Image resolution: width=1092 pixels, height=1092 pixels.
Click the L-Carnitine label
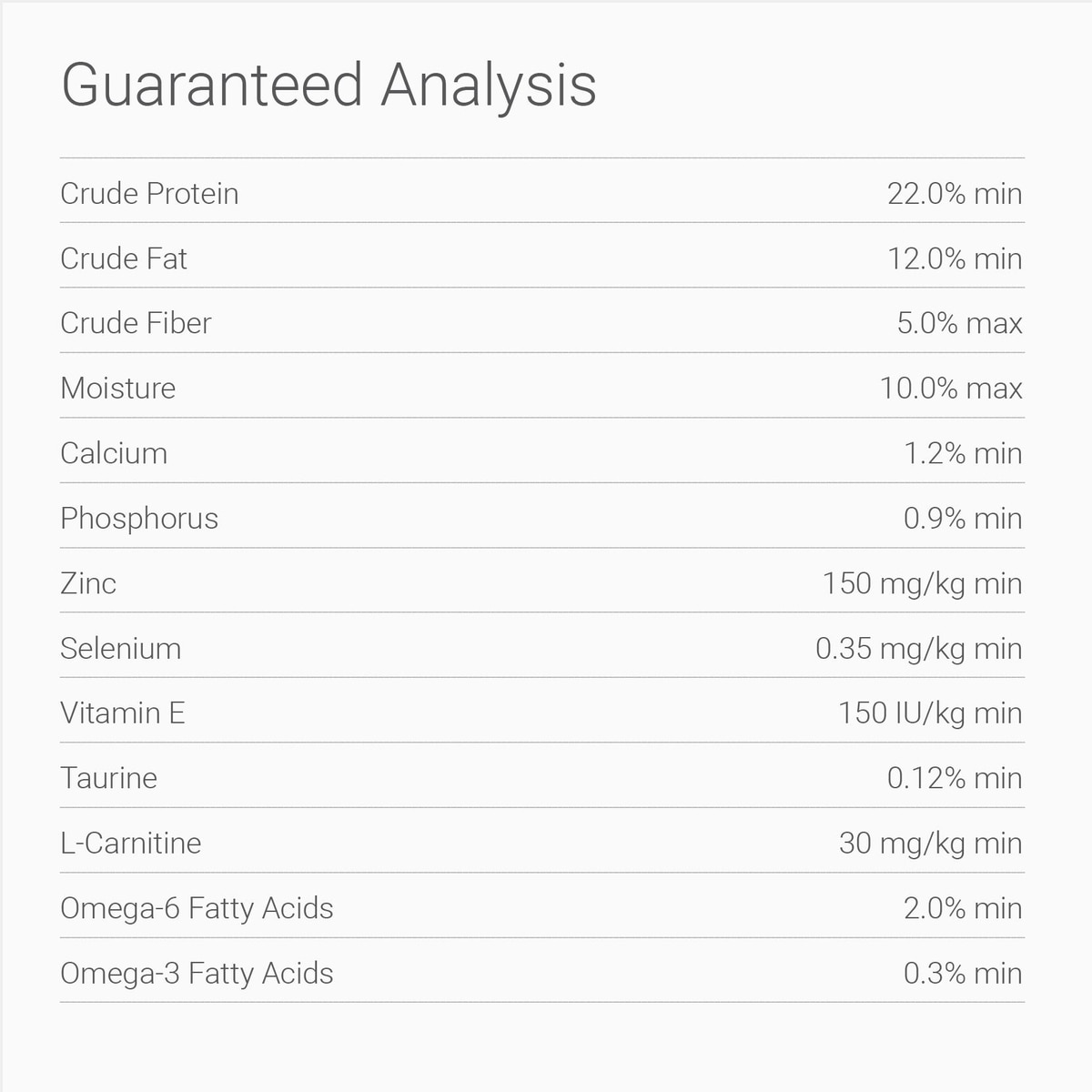(x=131, y=844)
